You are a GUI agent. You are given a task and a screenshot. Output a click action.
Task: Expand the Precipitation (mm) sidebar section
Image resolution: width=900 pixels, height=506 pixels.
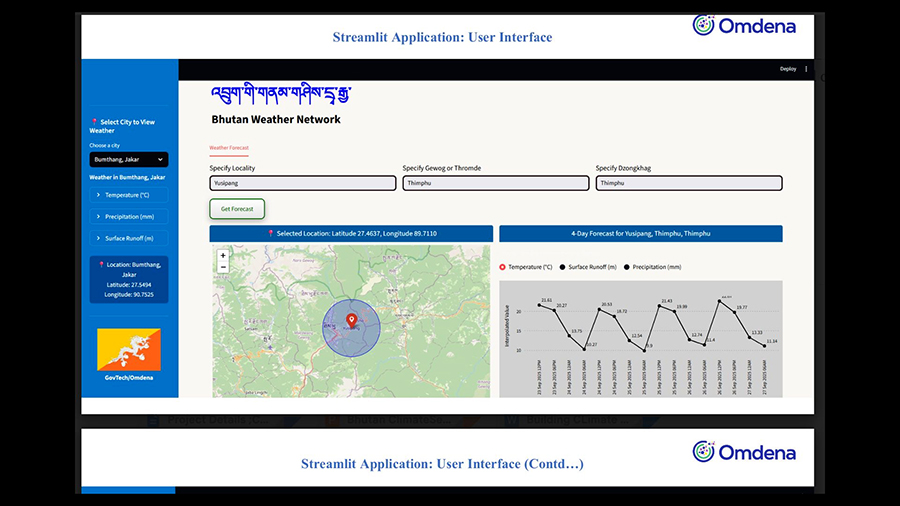[x=128, y=216]
